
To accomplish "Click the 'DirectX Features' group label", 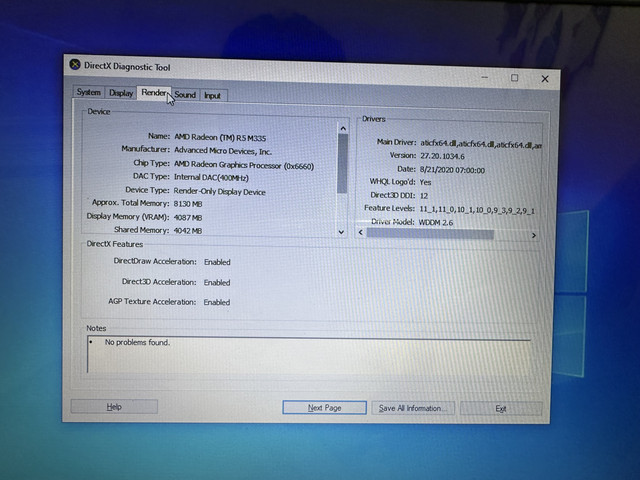I will point(115,244).
